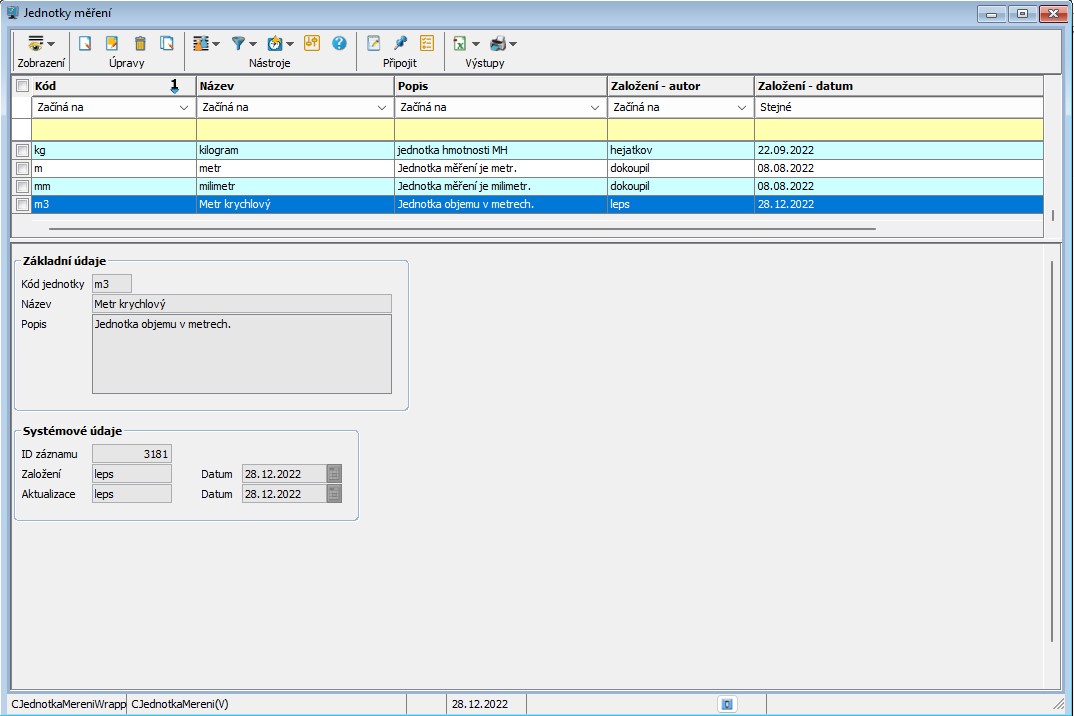
Task: Expand the Kód filter 'Začíná na' dropdown
Action: [184, 107]
